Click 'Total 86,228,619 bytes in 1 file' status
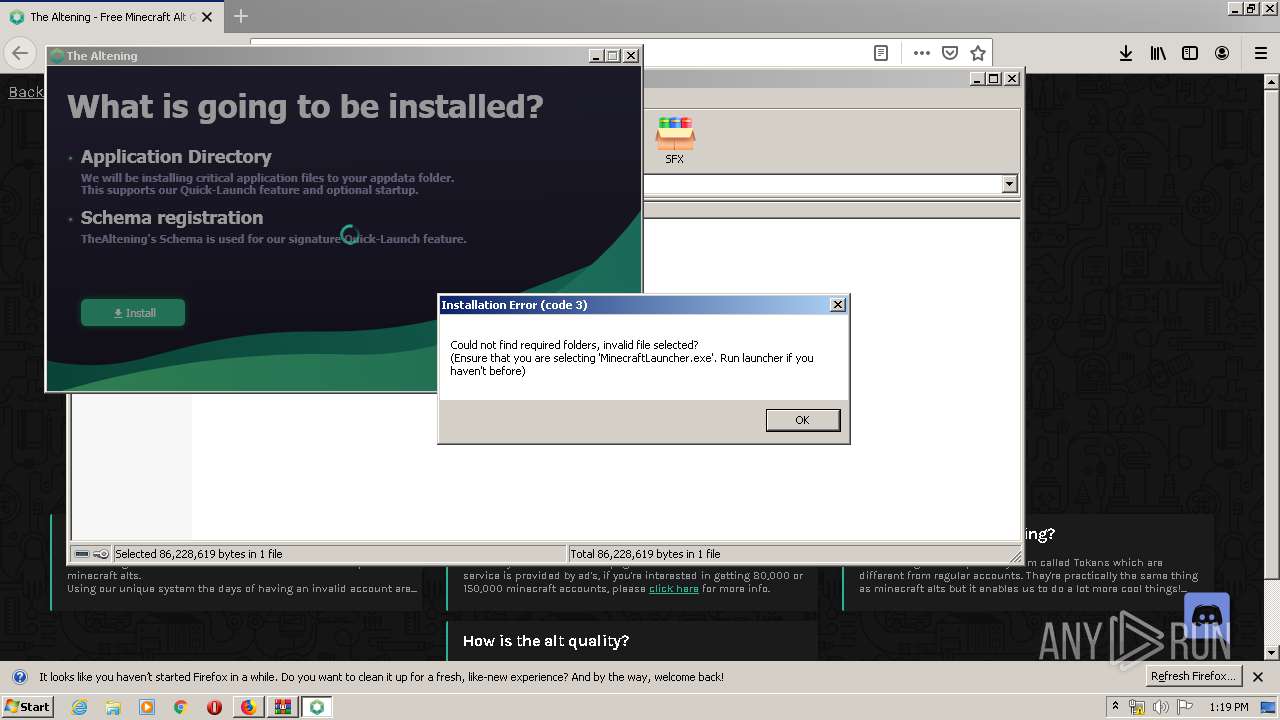Viewport: 1280px width, 720px height. pyautogui.click(x=645, y=554)
